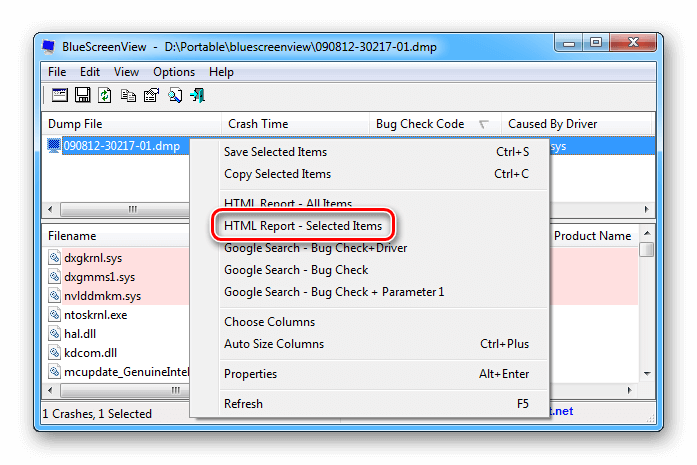Choose Google Search - Bug Check entry

coord(370,270)
